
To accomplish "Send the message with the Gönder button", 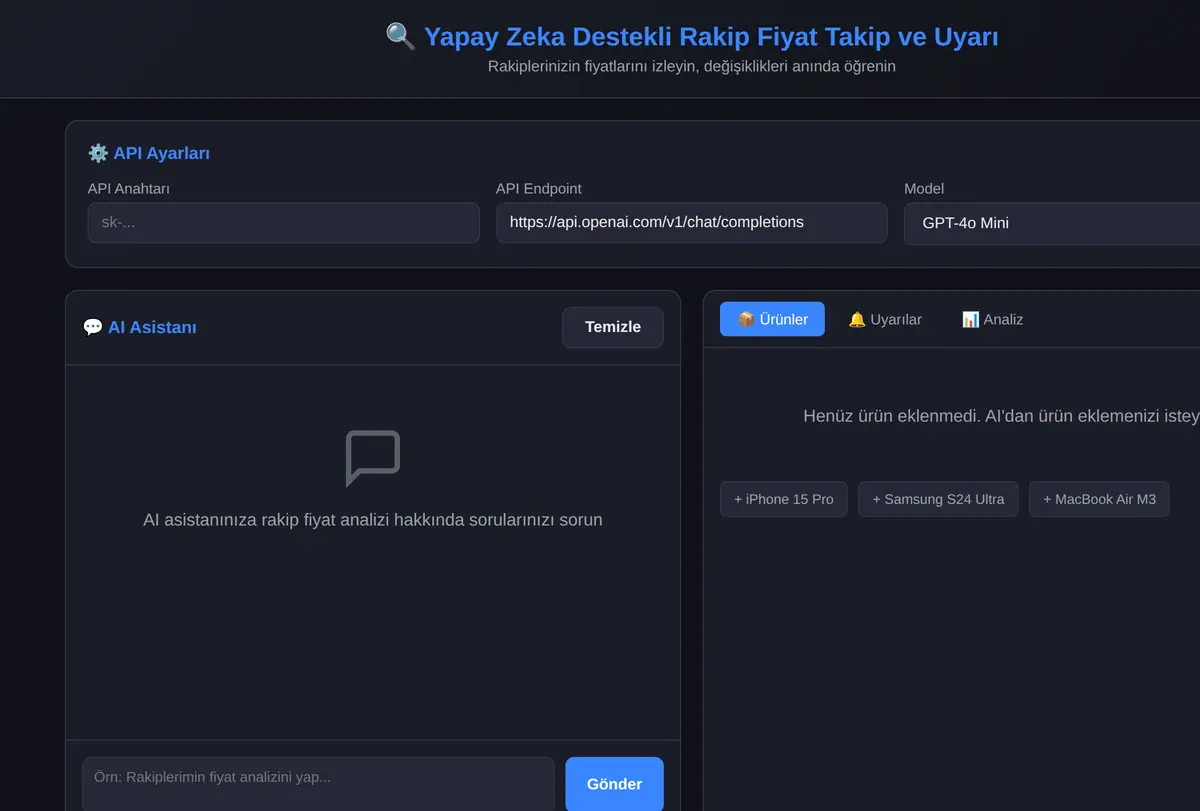I will [614, 784].
